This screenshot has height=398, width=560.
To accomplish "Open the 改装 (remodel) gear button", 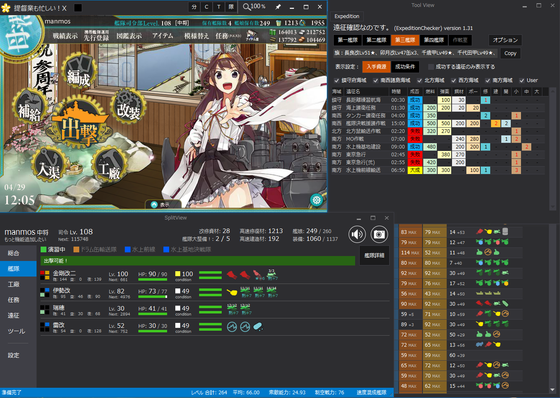I will (x=128, y=106).
